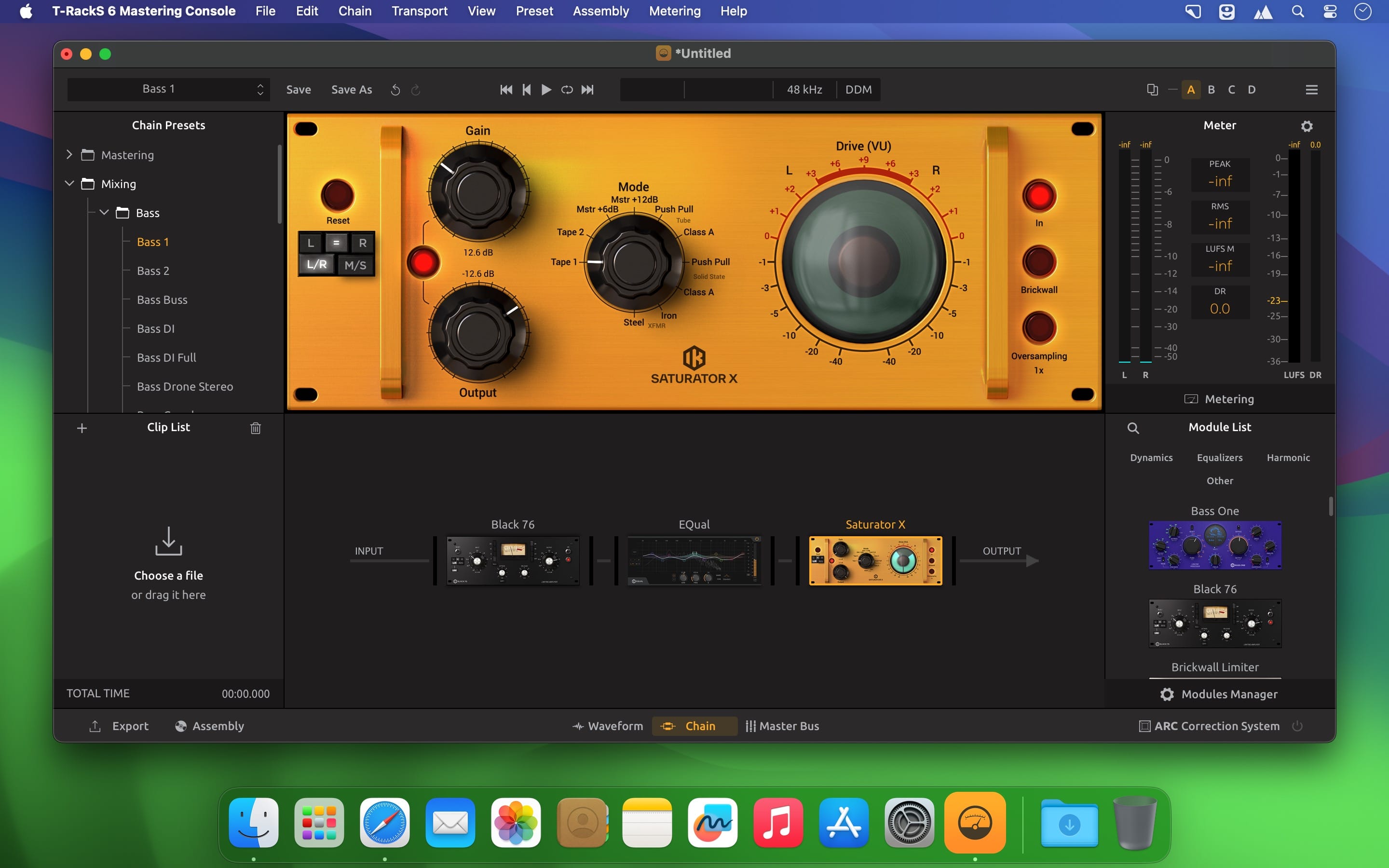Jump to start with rewind-to-beginning icon
The height and width of the screenshot is (868, 1389).
[505, 90]
